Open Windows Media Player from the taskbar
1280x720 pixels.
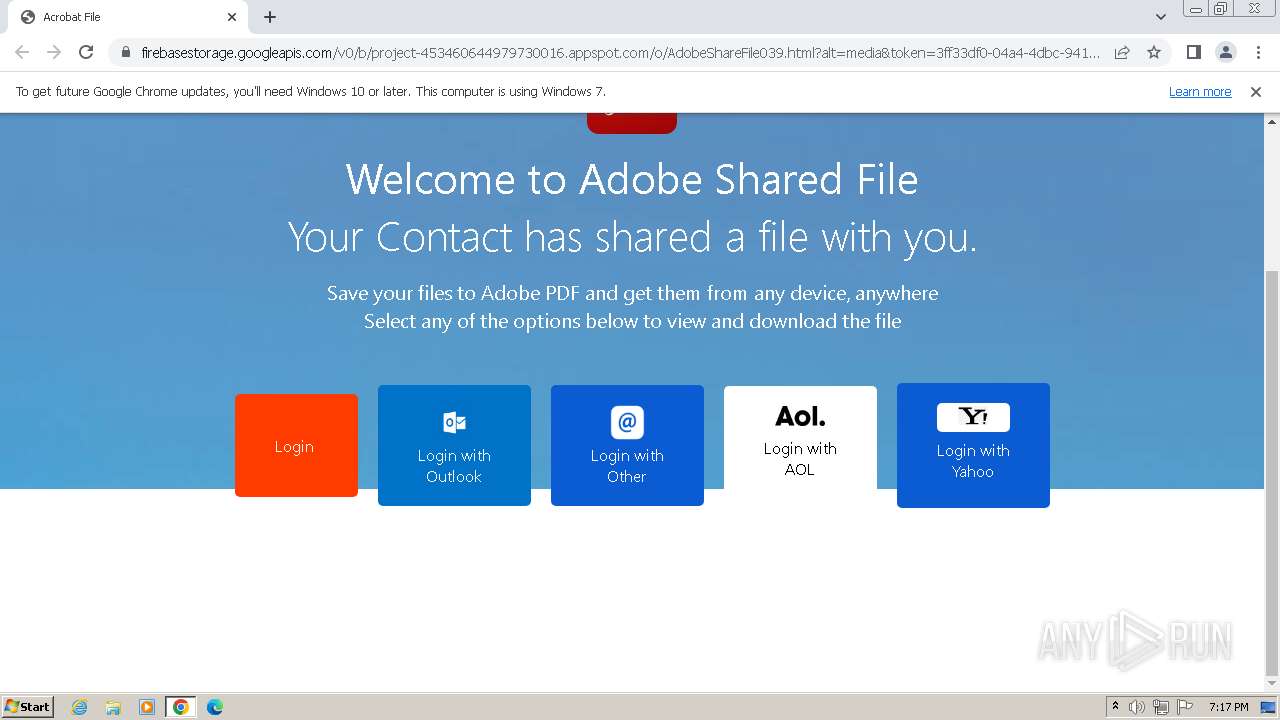(147, 707)
